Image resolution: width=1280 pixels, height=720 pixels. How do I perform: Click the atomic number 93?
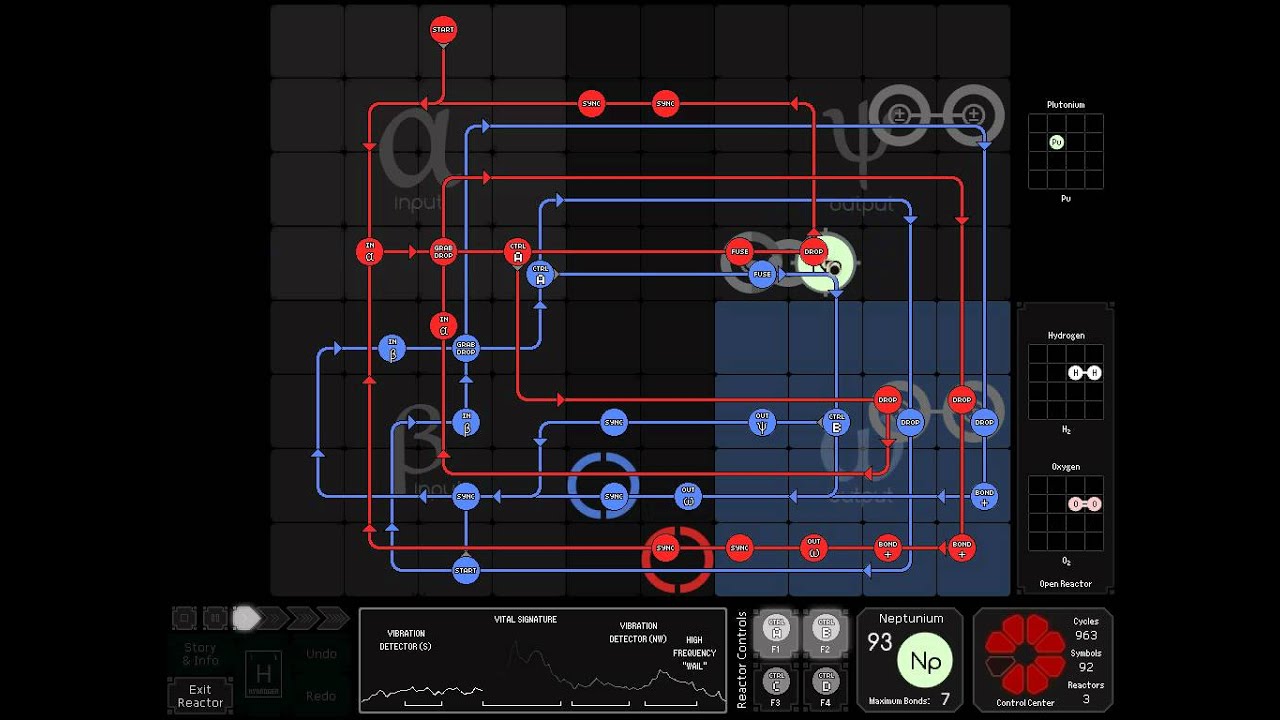click(x=880, y=642)
